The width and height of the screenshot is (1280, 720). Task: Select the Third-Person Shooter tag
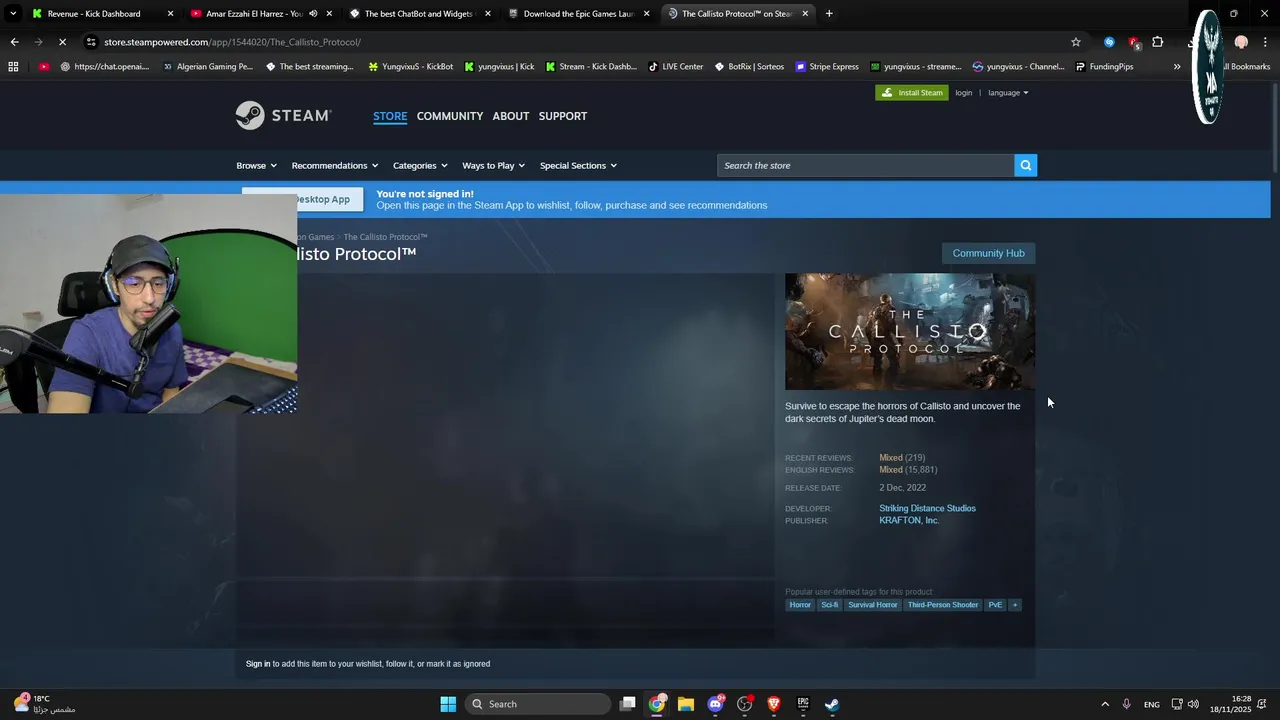click(943, 605)
